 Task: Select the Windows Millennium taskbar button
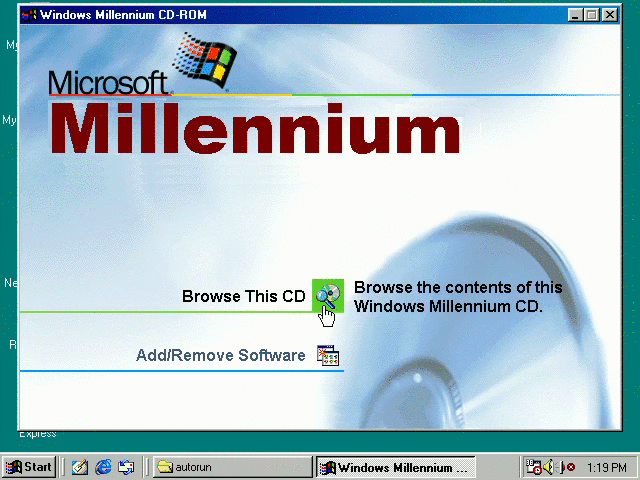click(x=396, y=467)
